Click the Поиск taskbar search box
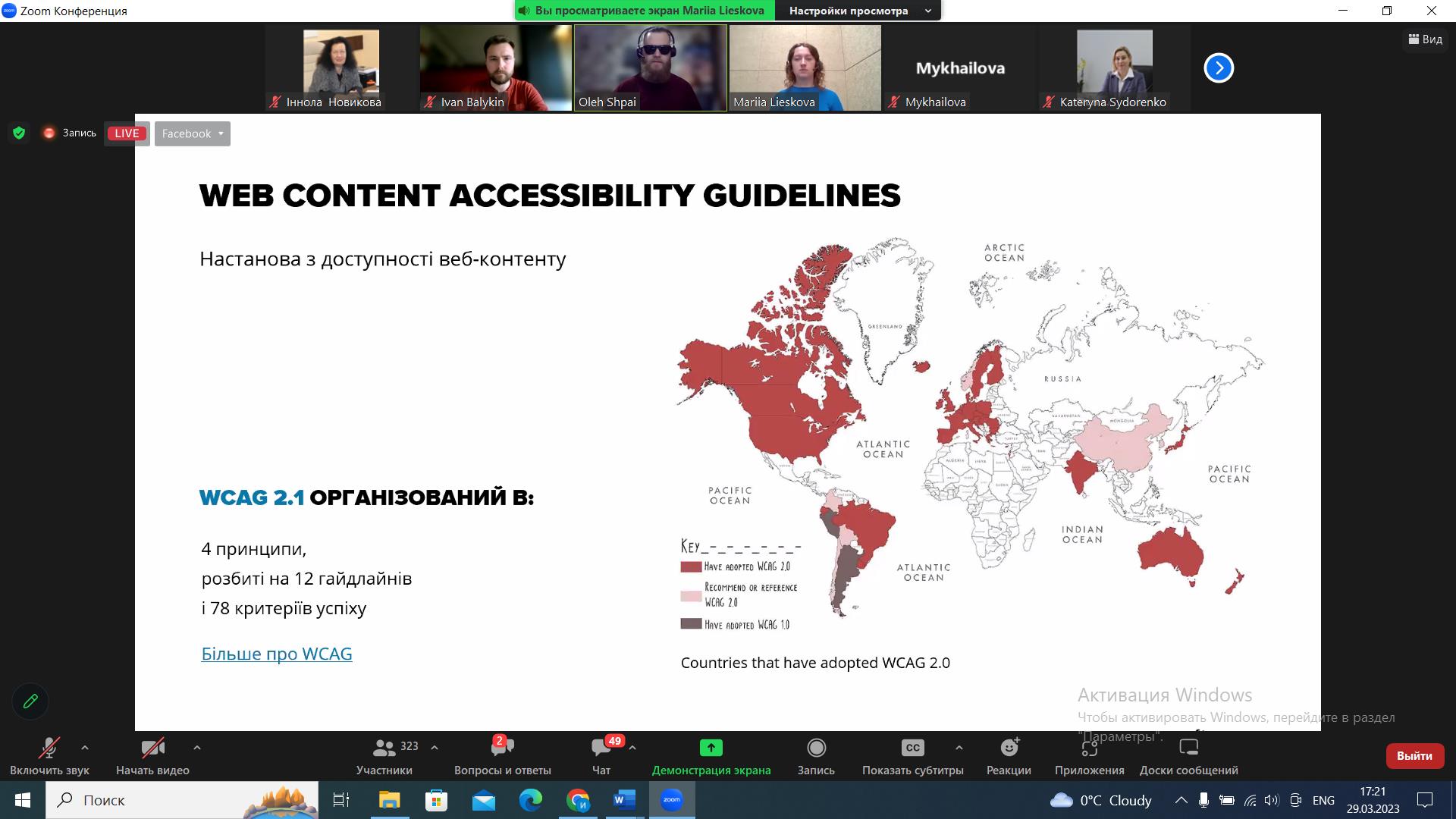 pos(182,800)
